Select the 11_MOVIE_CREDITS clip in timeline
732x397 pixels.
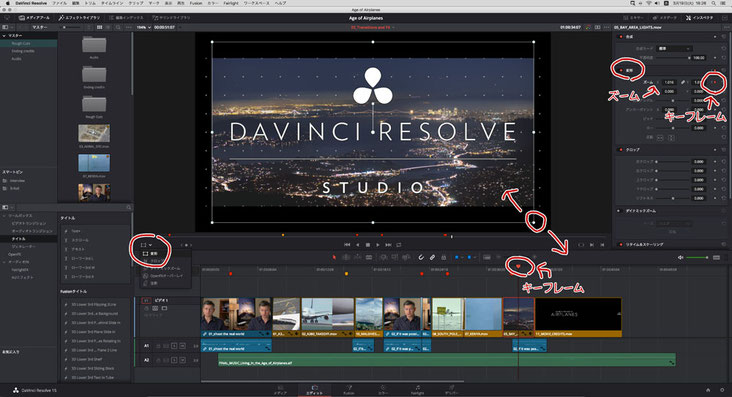click(578, 317)
